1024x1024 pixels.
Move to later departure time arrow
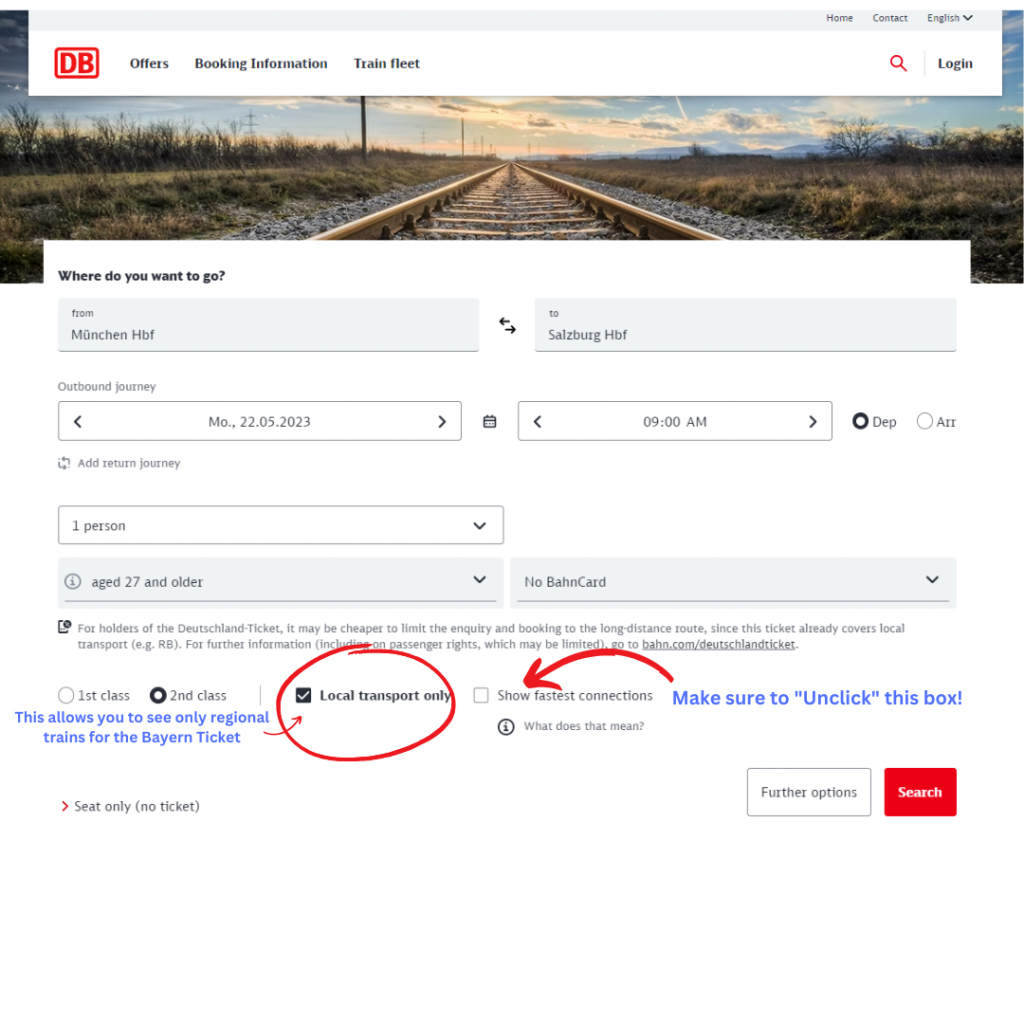click(x=812, y=421)
